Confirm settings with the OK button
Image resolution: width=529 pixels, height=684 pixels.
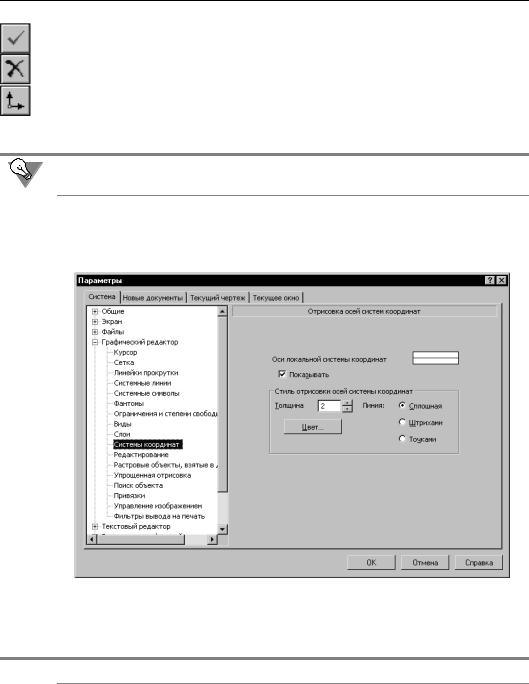coord(371,562)
